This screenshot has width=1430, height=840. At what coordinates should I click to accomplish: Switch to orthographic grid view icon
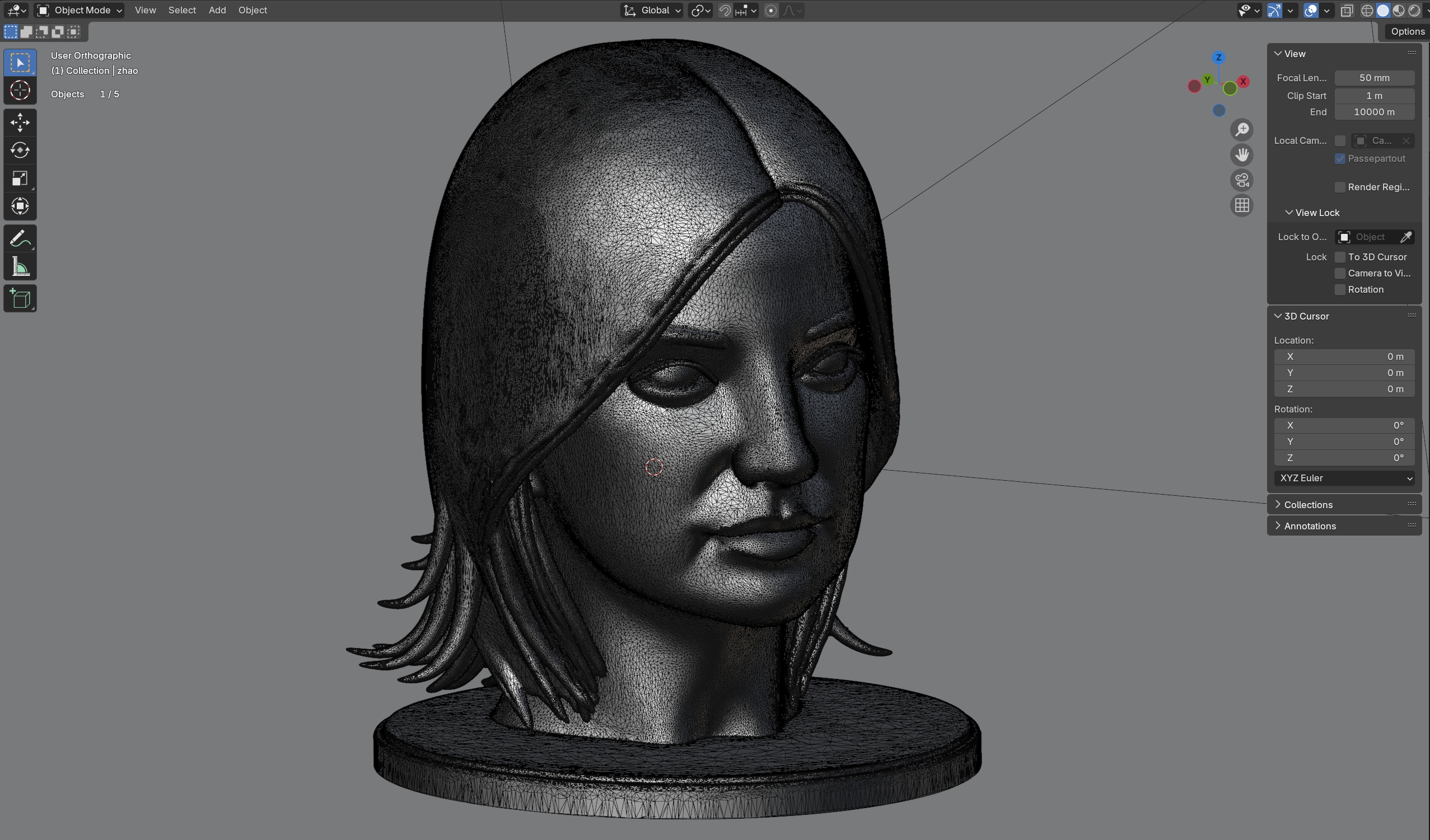pos(1242,205)
